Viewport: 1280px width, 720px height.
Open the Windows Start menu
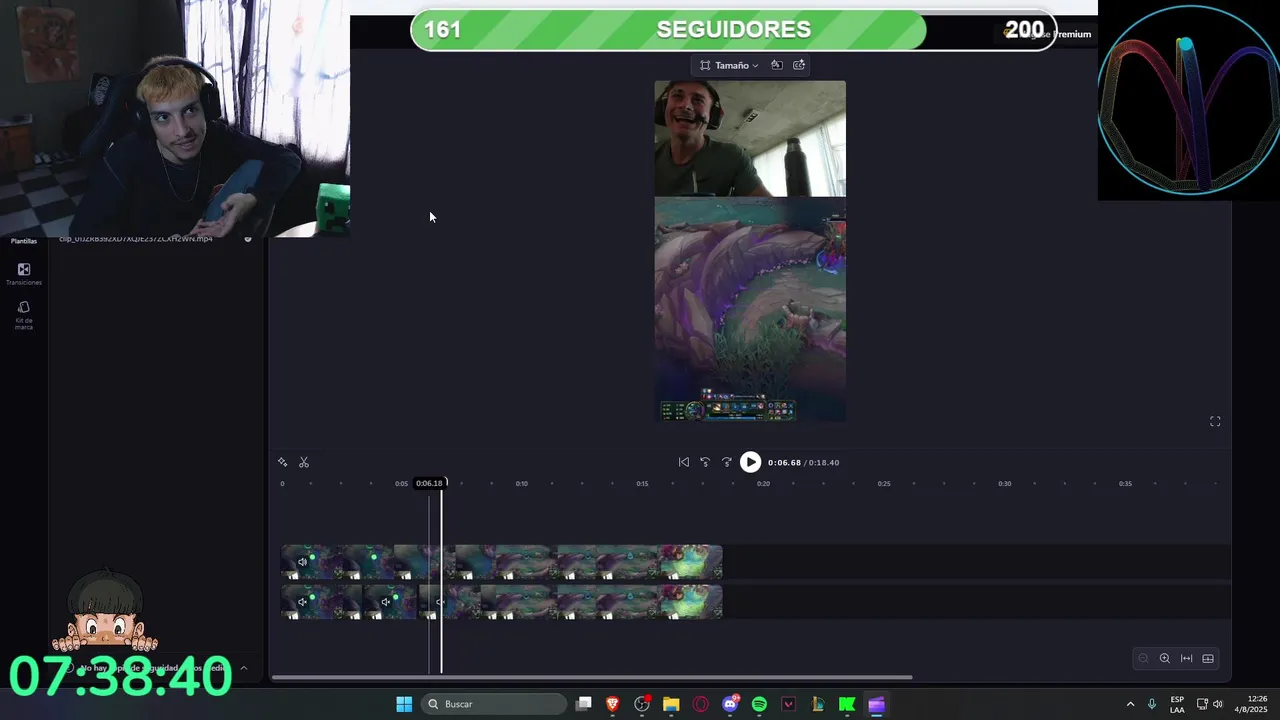tap(404, 704)
